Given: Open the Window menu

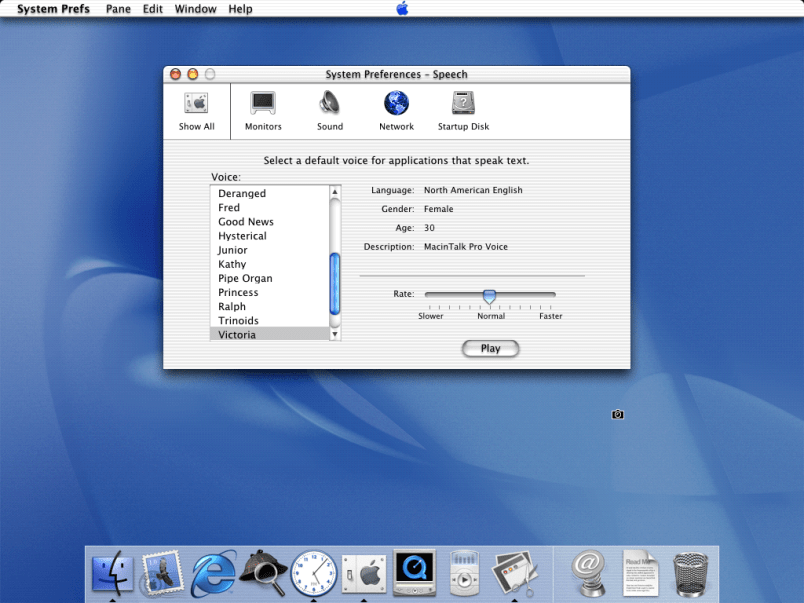Looking at the screenshot, I should coord(195,9).
